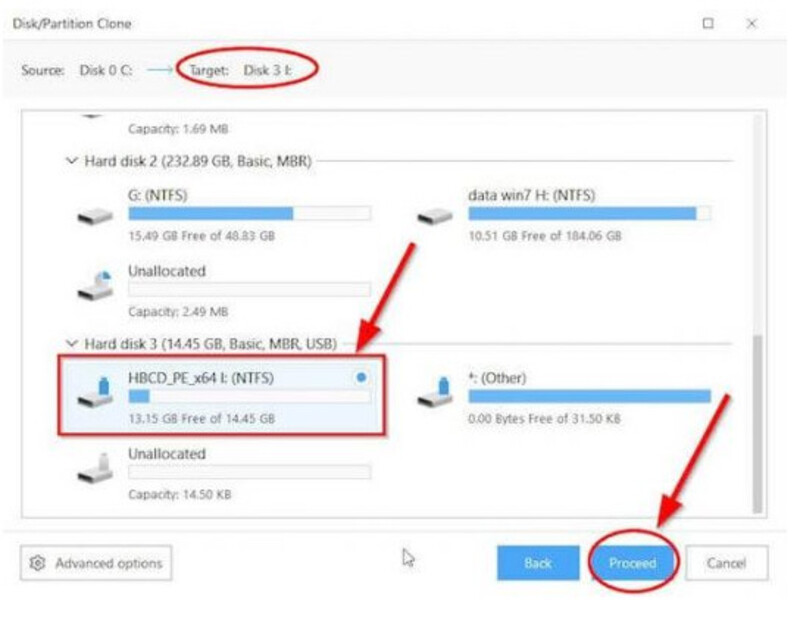Click the partition list vertical scrollbar

coord(758,424)
